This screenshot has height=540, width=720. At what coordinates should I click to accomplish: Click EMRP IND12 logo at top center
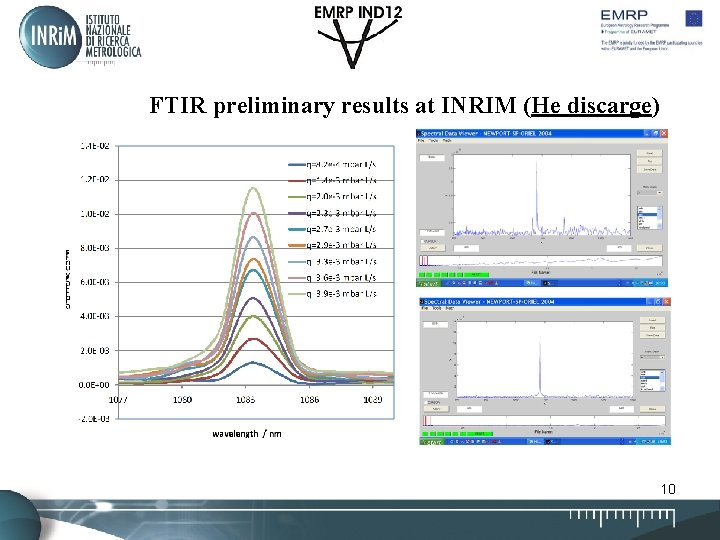(x=358, y=37)
